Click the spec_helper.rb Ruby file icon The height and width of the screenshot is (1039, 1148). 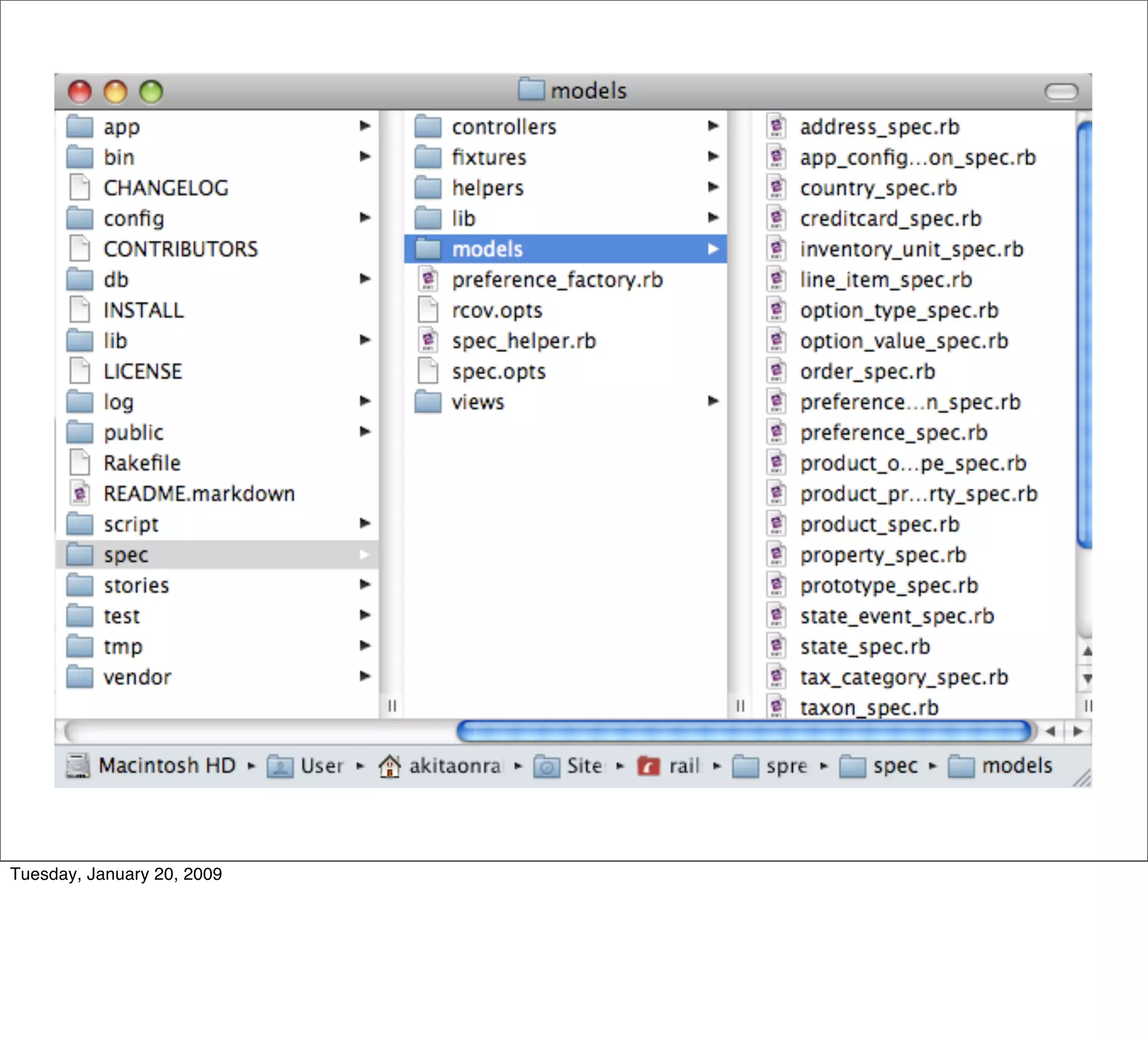pyautogui.click(x=428, y=341)
